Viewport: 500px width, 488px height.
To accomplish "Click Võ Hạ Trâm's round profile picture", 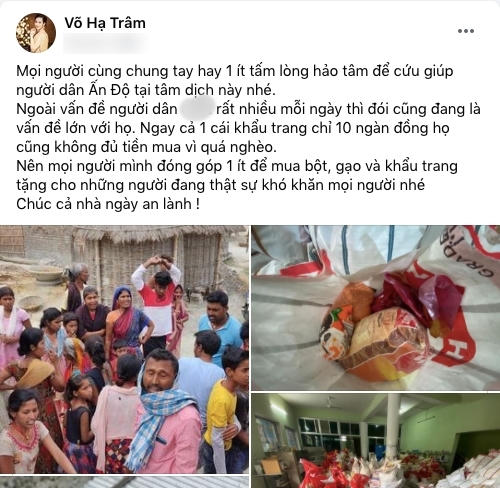I will pyautogui.click(x=36, y=33).
